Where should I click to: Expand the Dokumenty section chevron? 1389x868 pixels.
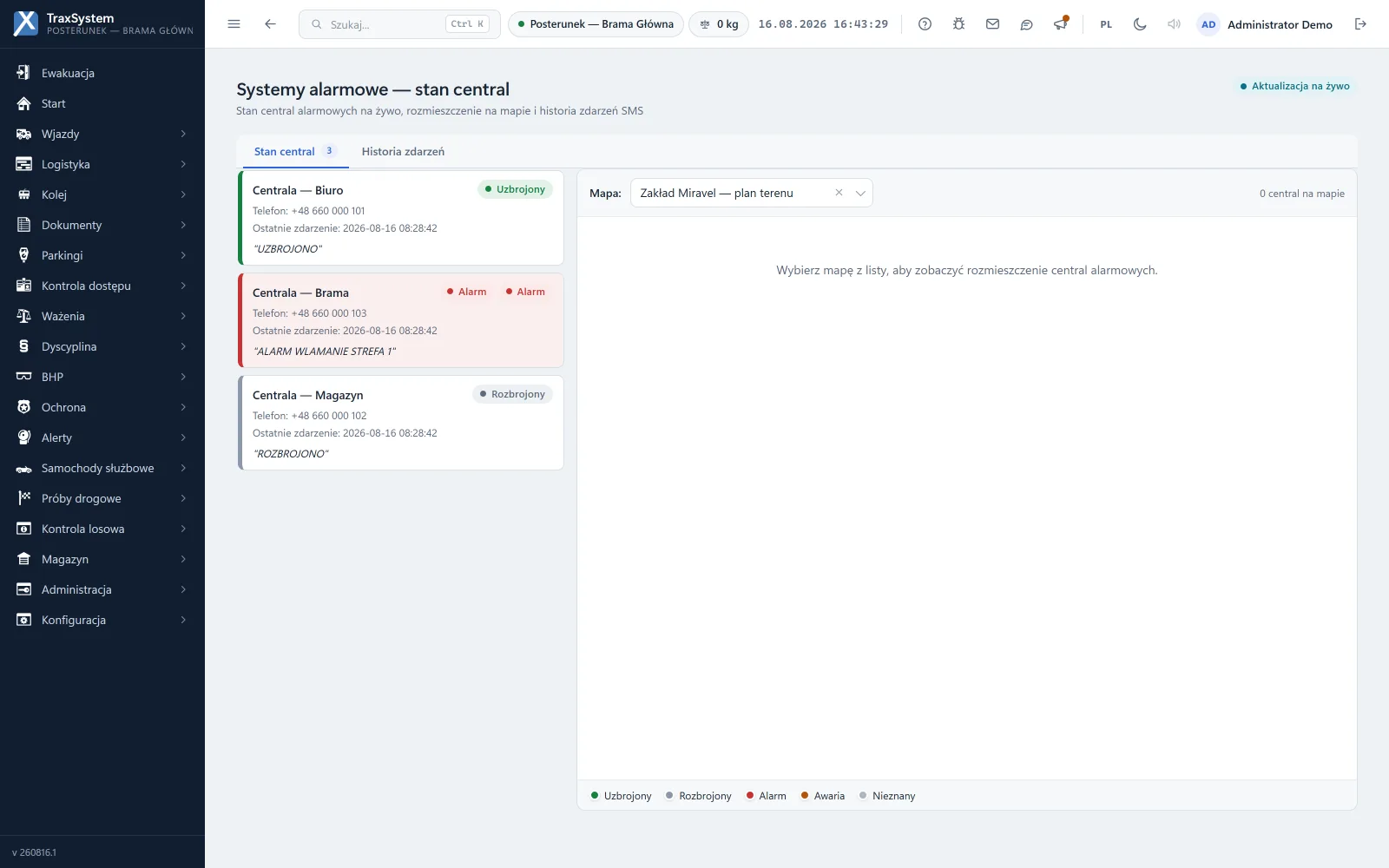183,225
